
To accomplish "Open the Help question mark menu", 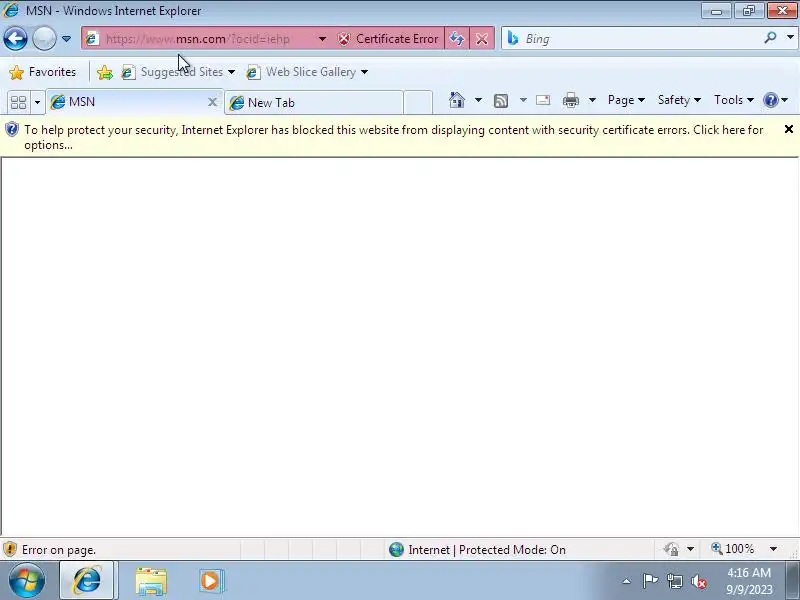I will [x=776, y=100].
